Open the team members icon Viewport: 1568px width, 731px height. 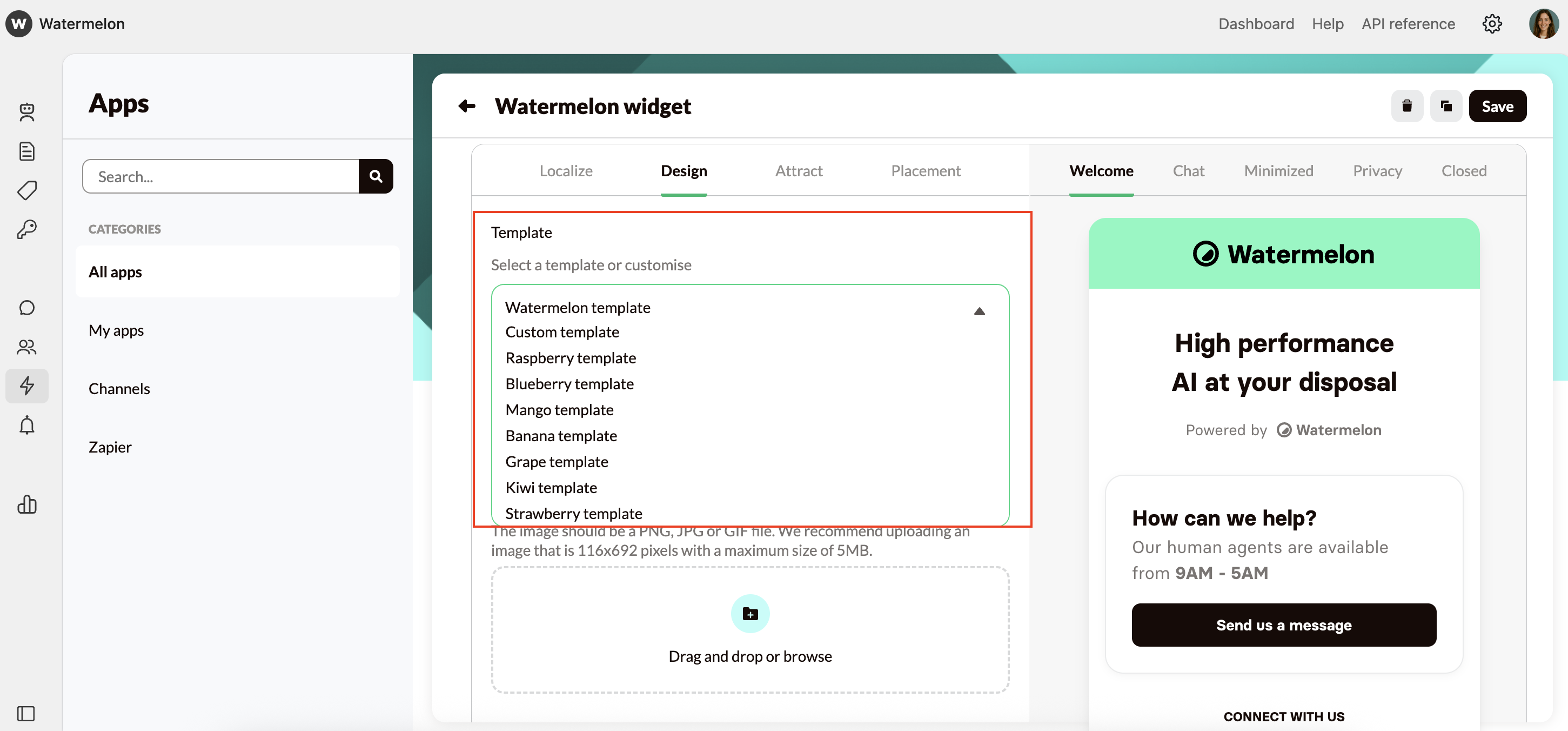tap(27, 347)
